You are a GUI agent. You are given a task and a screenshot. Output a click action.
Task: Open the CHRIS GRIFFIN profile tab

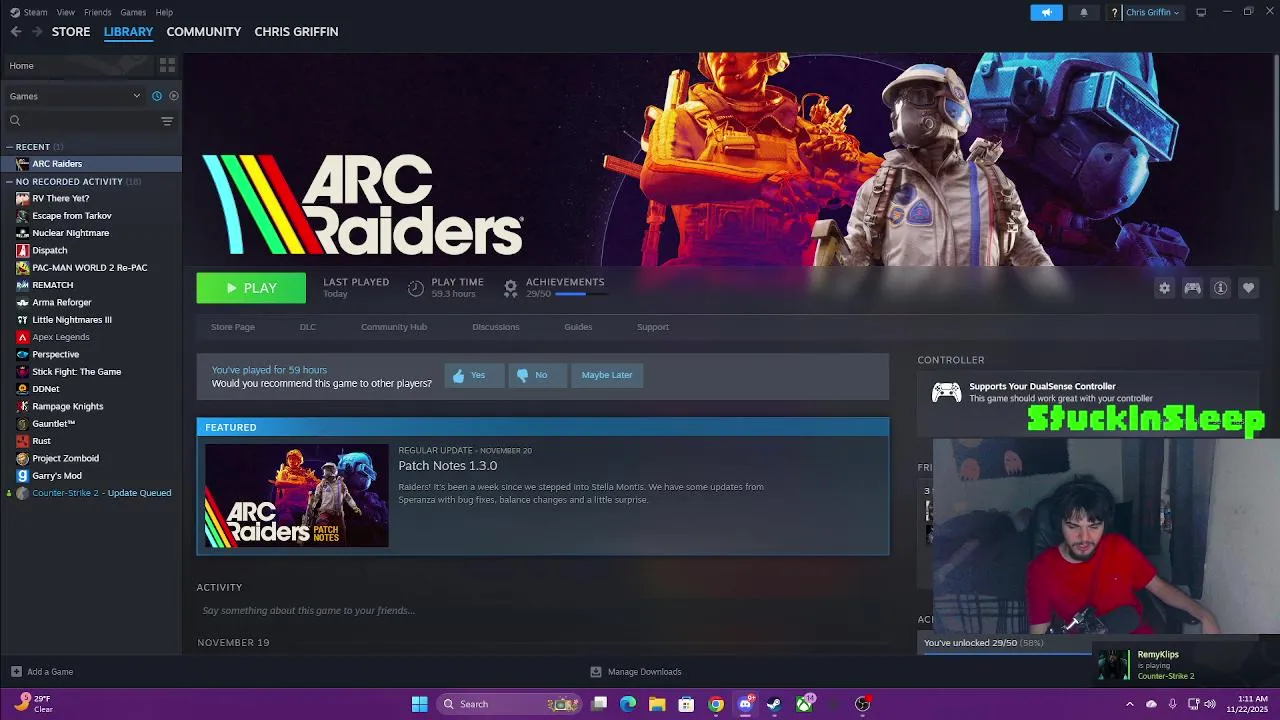click(x=296, y=32)
